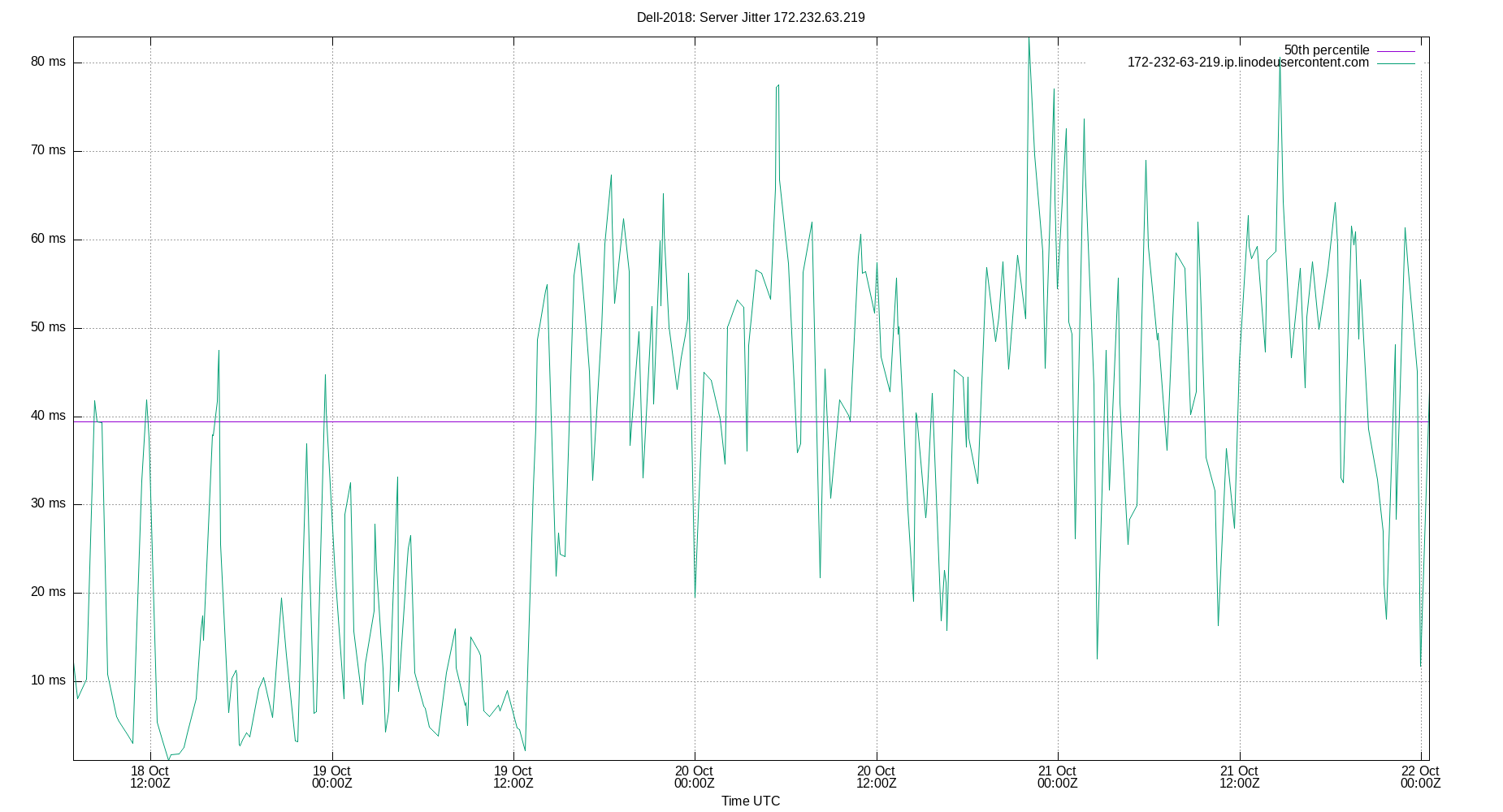This screenshot has width=1503, height=812.
Task: Click the '80 ms' y-axis label
Action: 48,62
